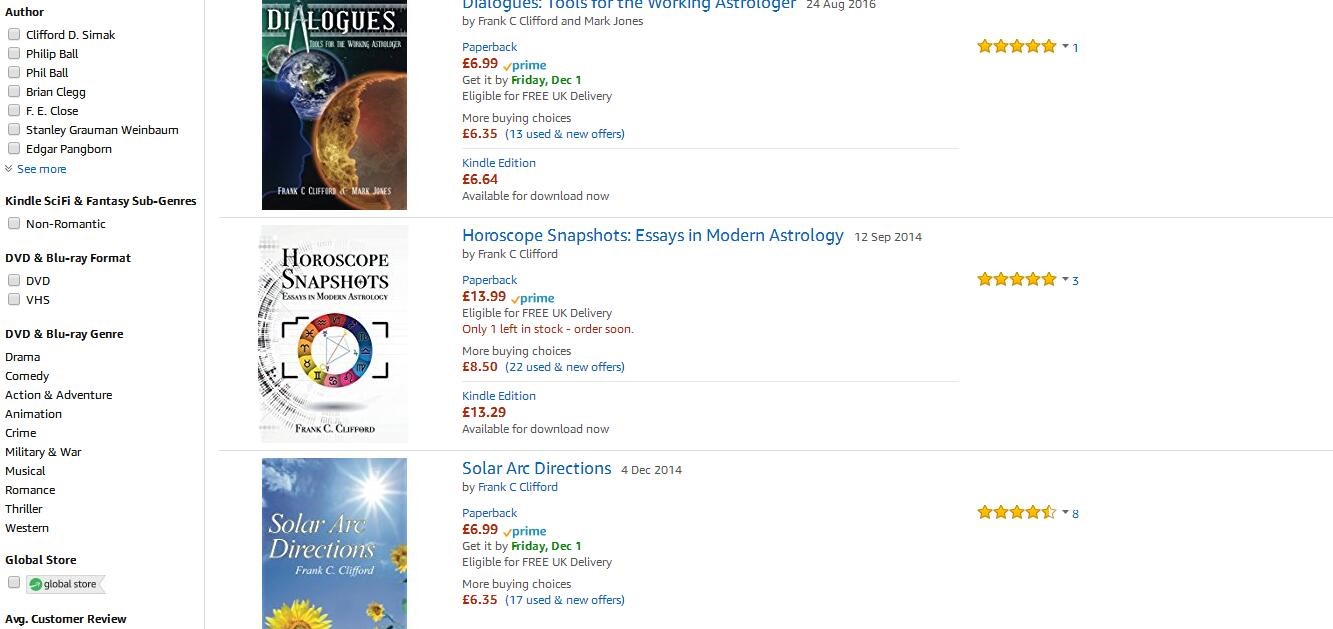Enable the Non-Romantic sub-genre checkbox

(x=14, y=224)
